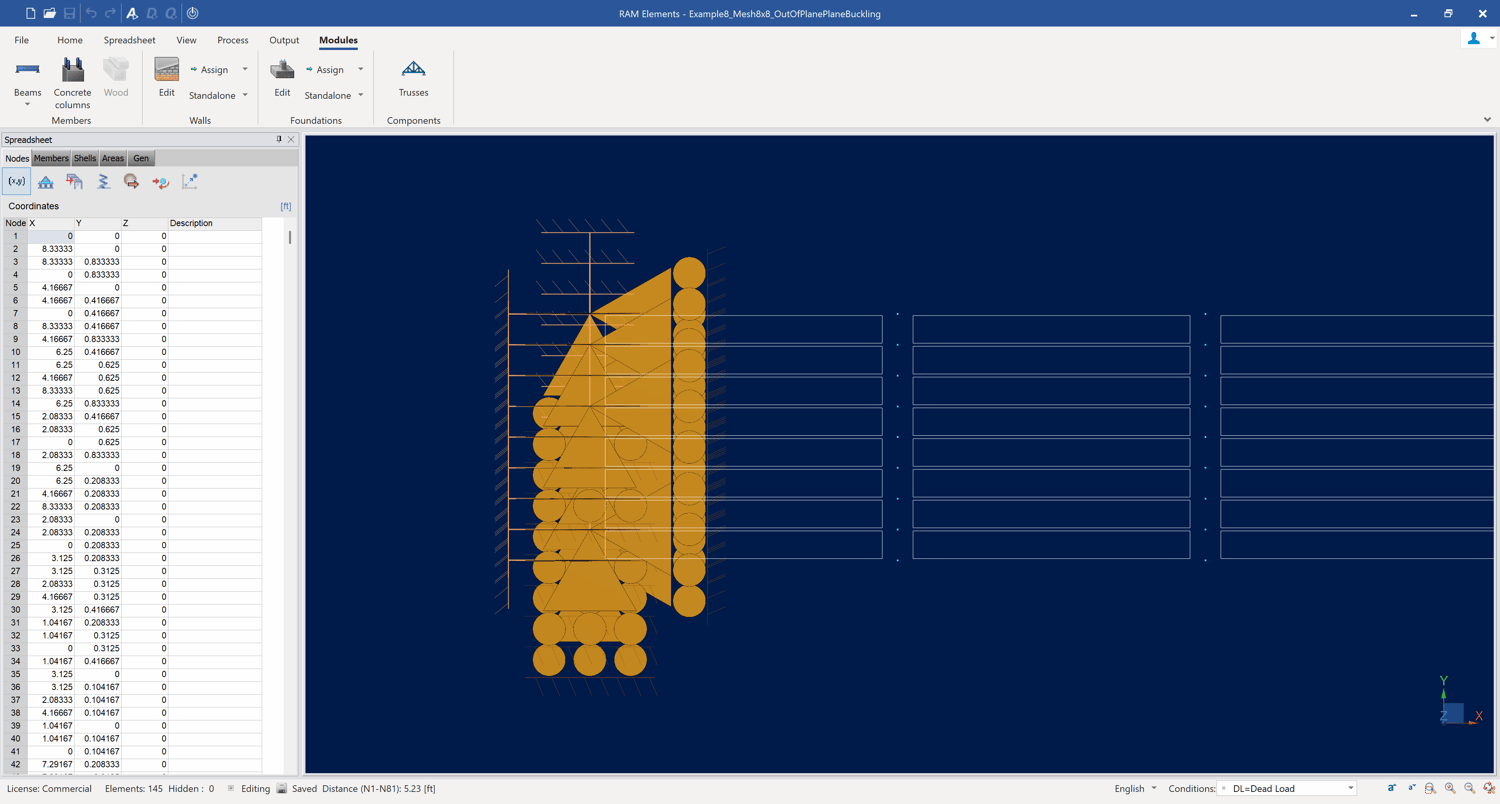
Task: Click the Walls Assign button
Action: coord(210,70)
